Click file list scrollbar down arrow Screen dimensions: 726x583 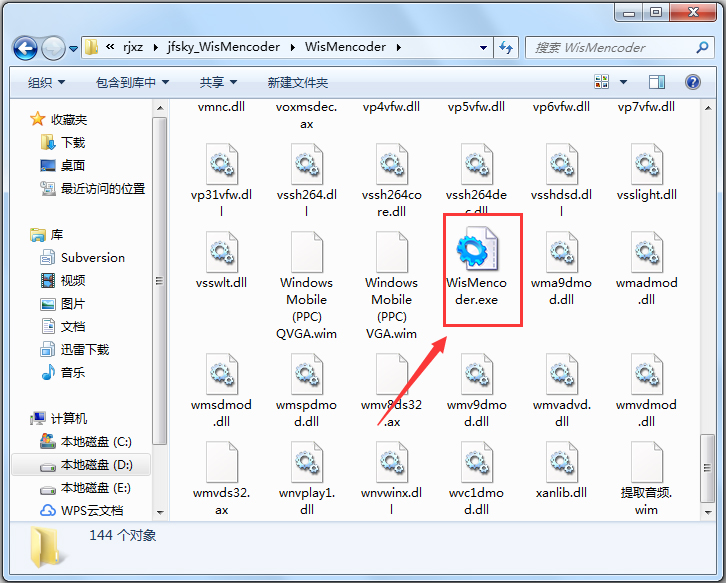[x=708, y=512]
